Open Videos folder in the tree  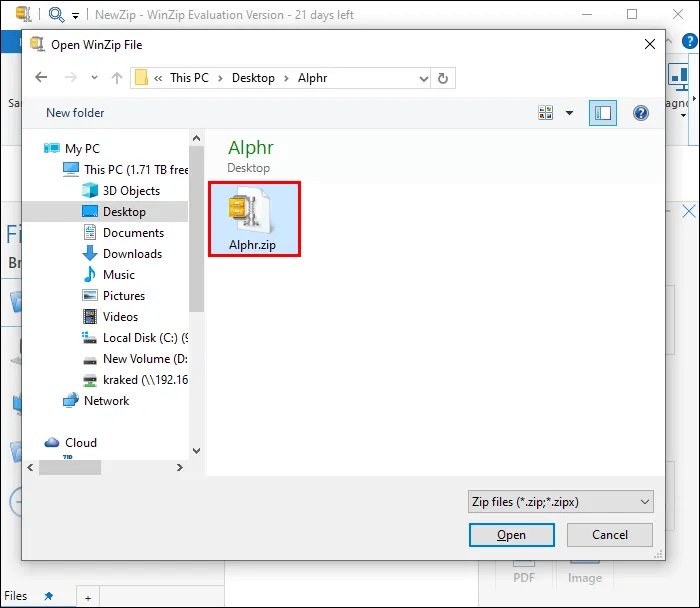[121, 316]
